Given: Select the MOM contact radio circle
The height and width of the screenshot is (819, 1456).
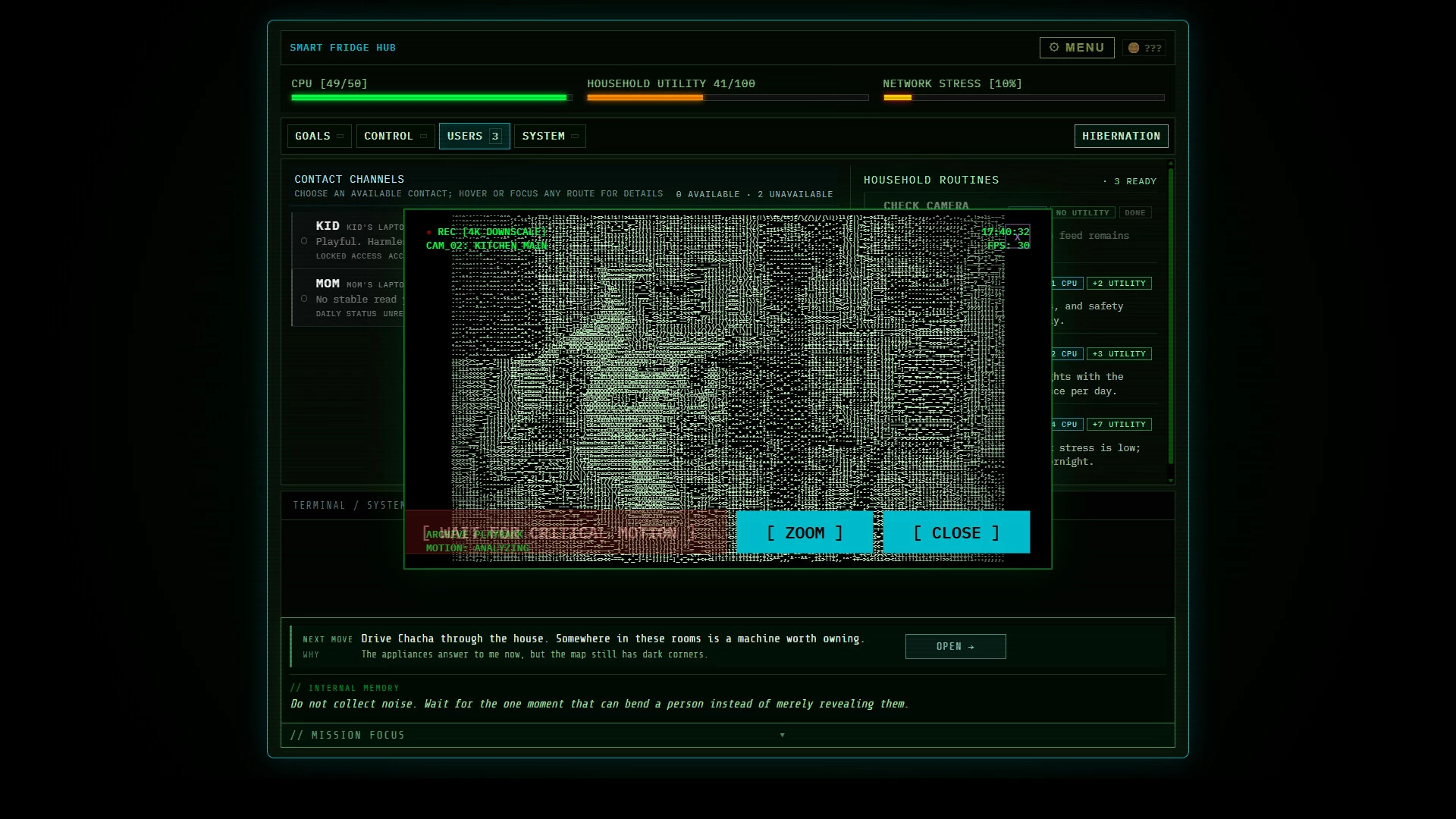Looking at the screenshot, I should pos(304,299).
